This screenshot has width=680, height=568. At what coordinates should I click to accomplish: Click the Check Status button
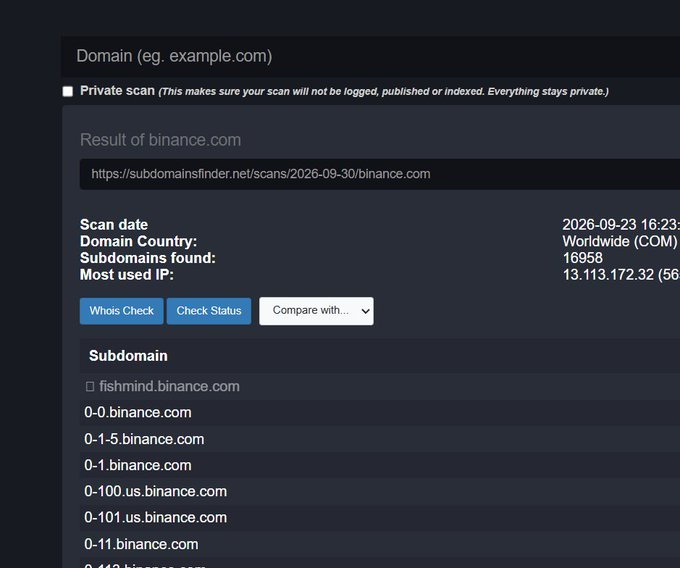(209, 311)
